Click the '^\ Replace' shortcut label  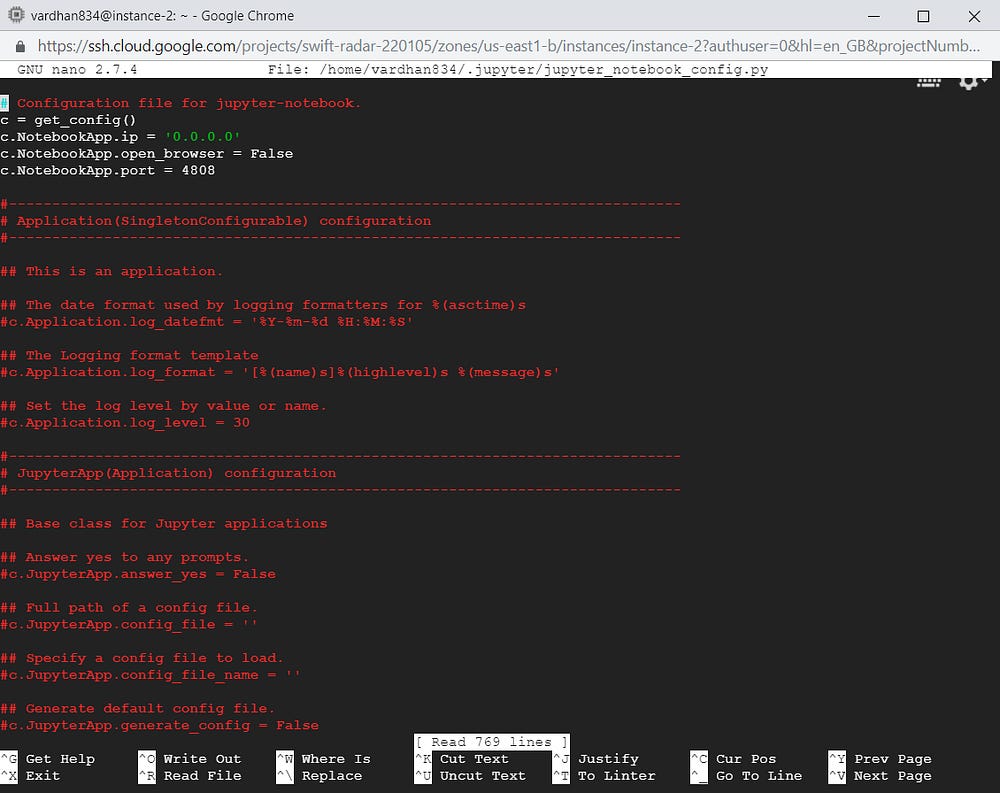point(320,776)
